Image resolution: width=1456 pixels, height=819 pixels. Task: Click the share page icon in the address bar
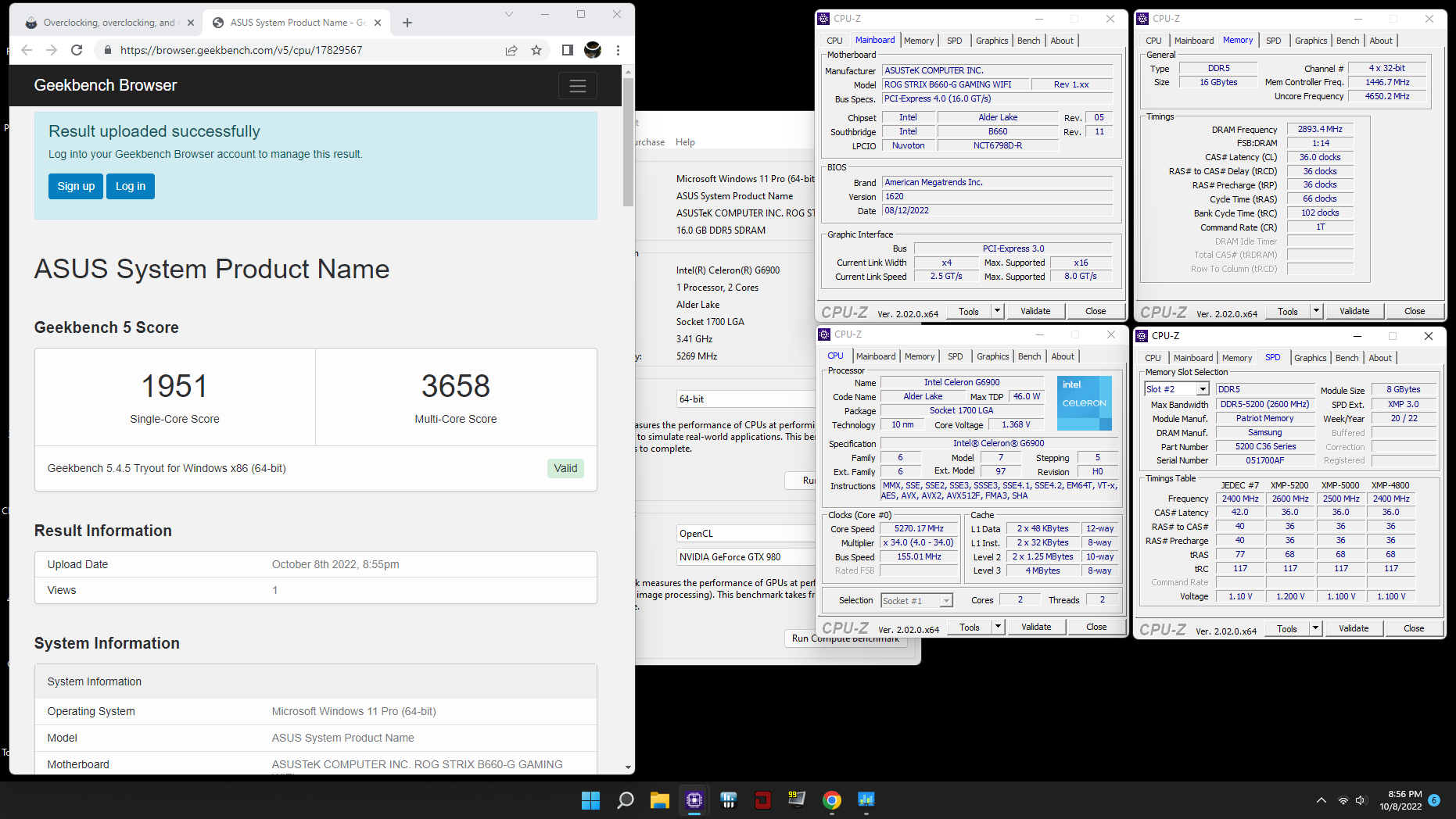[511, 50]
